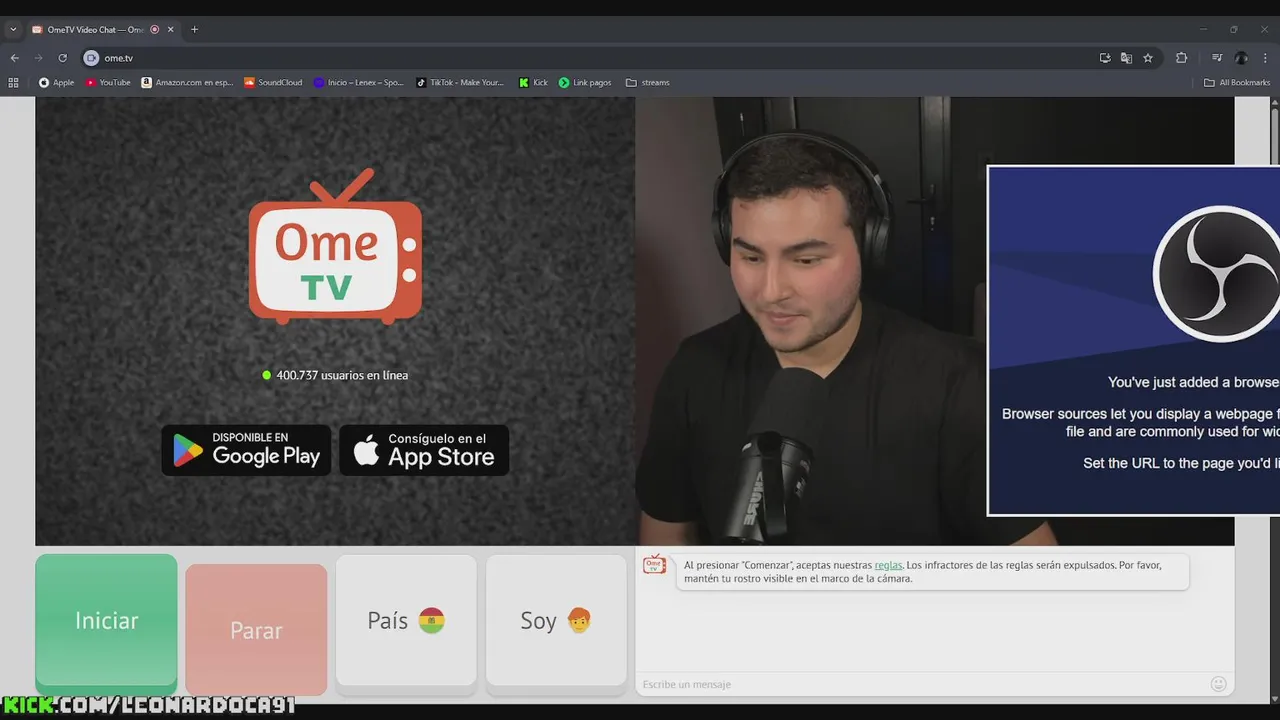Open the YouTube bookmark
The image size is (1280, 720).
click(108, 83)
